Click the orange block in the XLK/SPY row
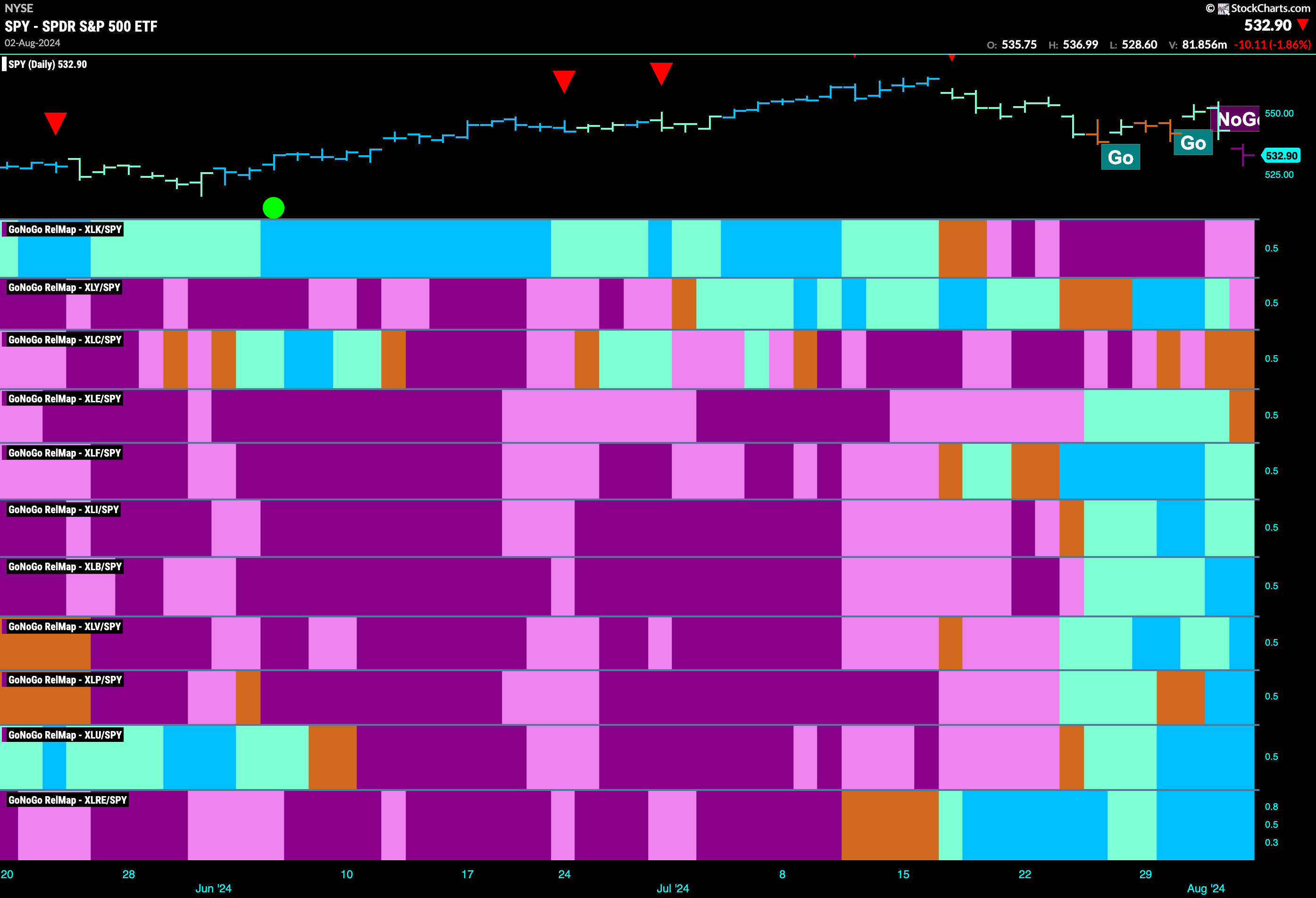1316x898 pixels. (963, 249)
